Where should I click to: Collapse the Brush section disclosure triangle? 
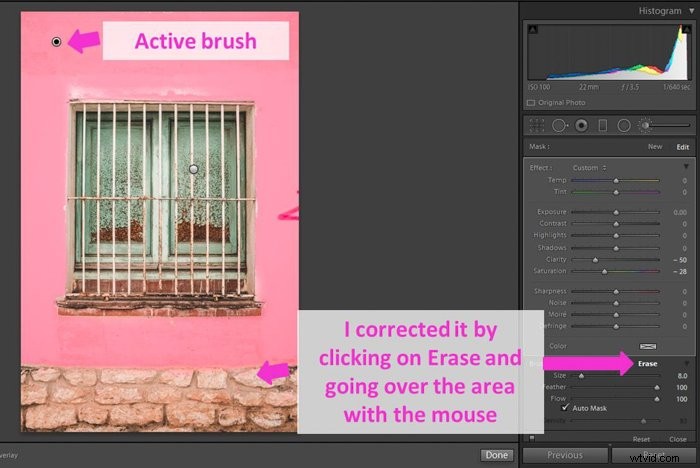[x=688, y=363]
